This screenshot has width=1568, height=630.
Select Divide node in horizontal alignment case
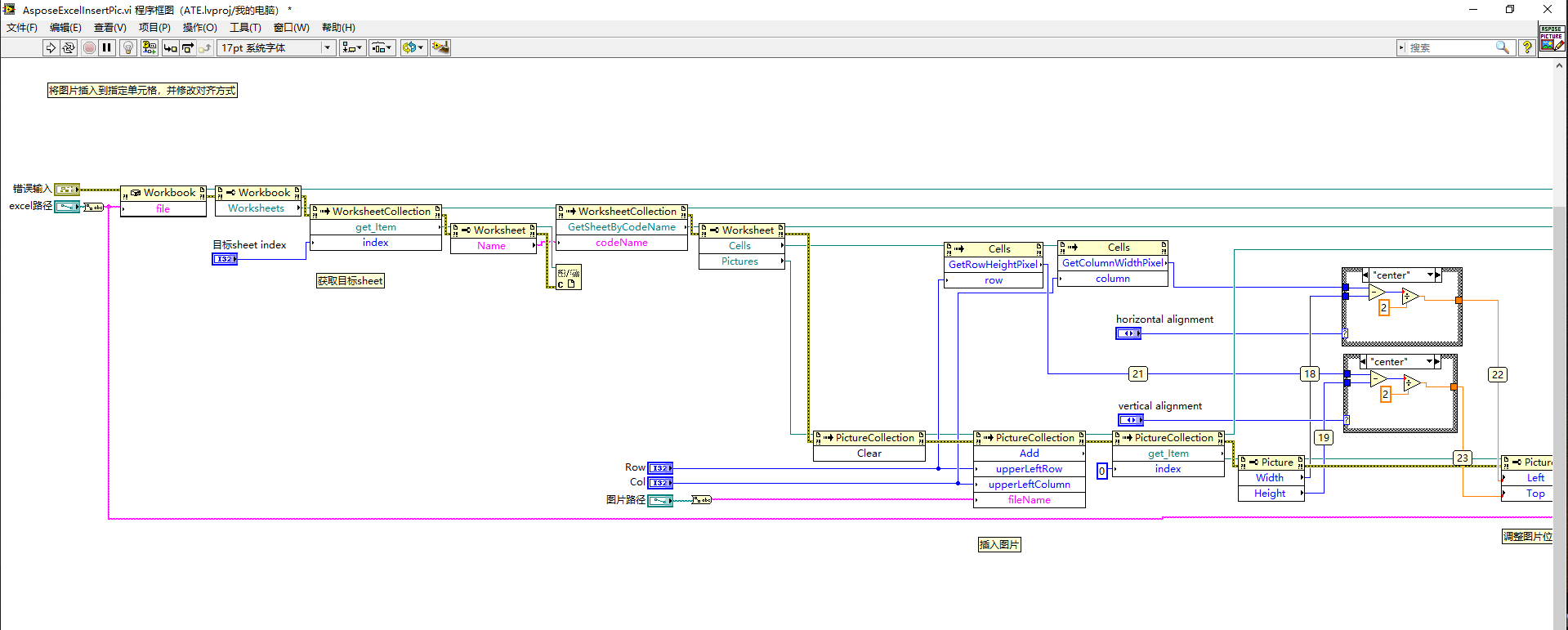point(1410,297)
